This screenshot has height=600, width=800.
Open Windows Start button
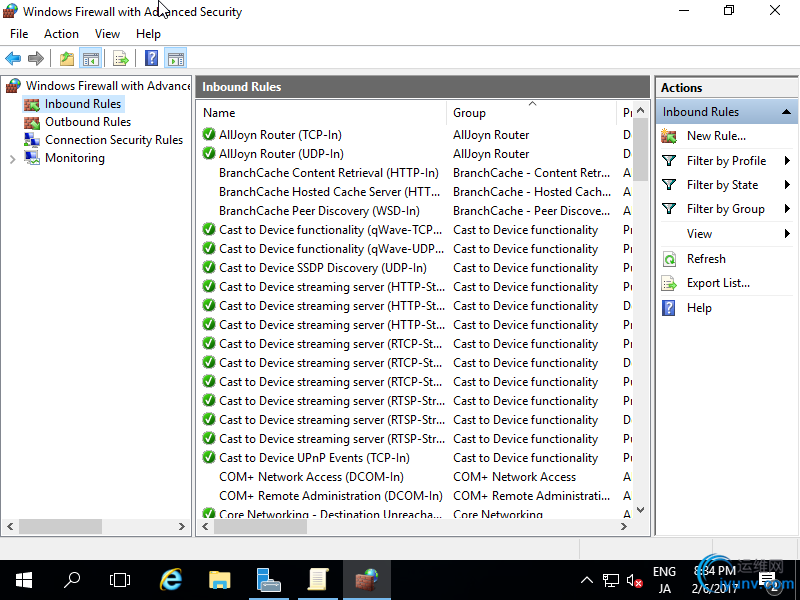pos(23,580)
